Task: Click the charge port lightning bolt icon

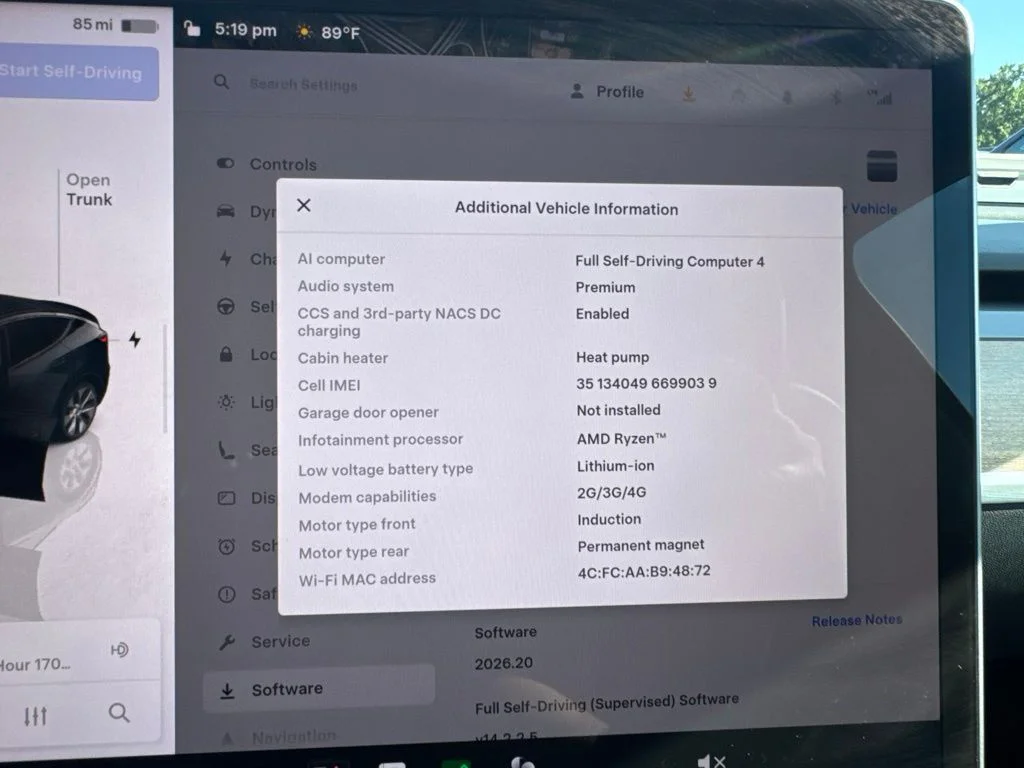Action: point(135,340)
